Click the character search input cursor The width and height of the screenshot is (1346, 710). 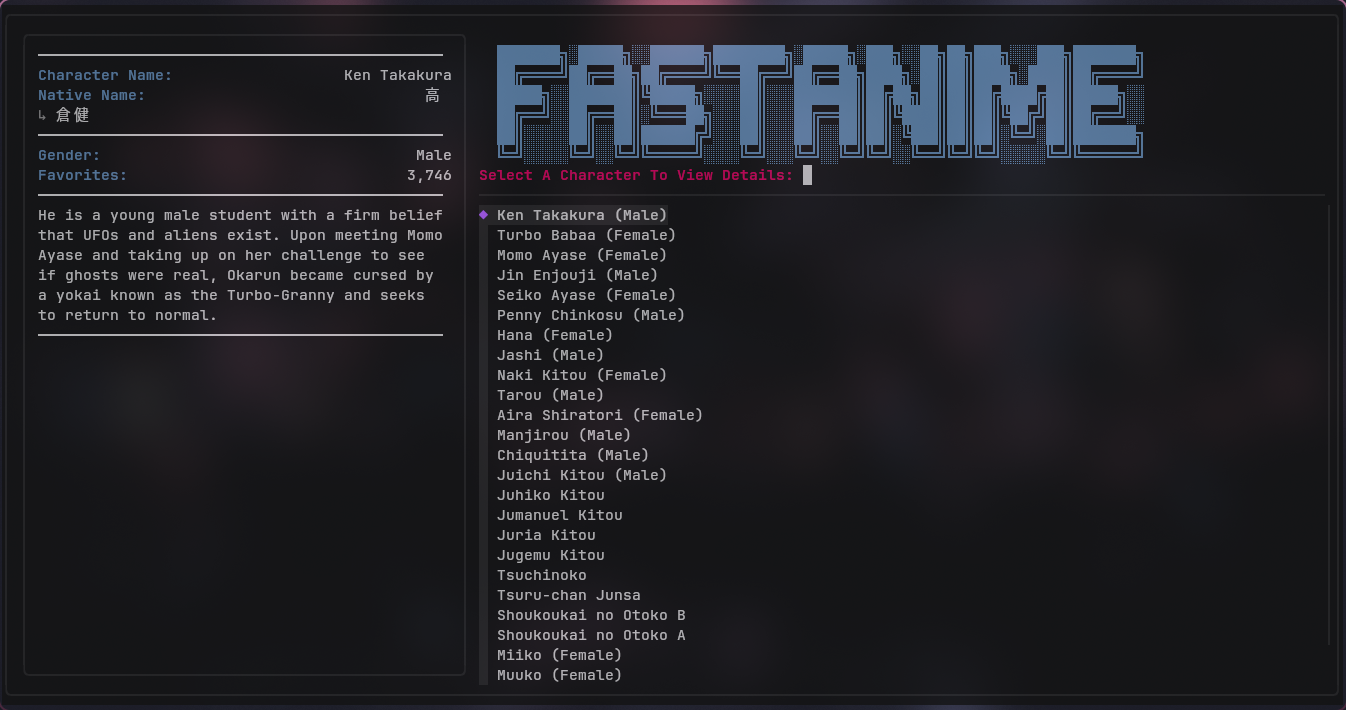(806, 174)
